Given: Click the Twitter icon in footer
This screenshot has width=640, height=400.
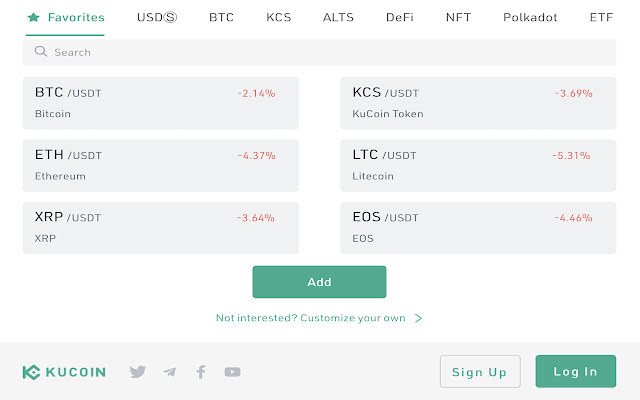Looking at the screenshot, I should [x=138, y=372].
